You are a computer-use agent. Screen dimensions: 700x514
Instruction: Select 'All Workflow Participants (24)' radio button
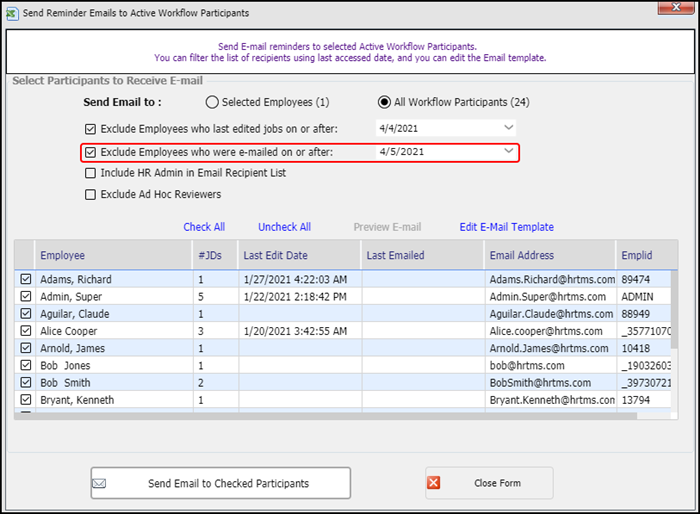click(x=384, y=102)
